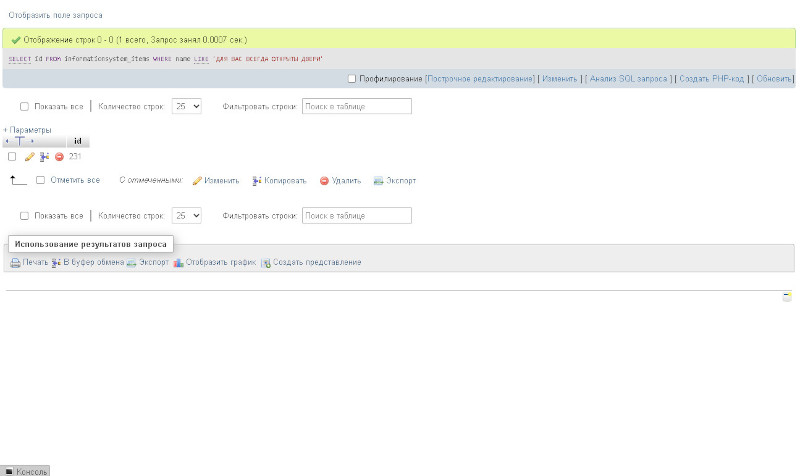Expand the Параметры options section
Screen dimensions: 800x476
click(x=28, y=130)
